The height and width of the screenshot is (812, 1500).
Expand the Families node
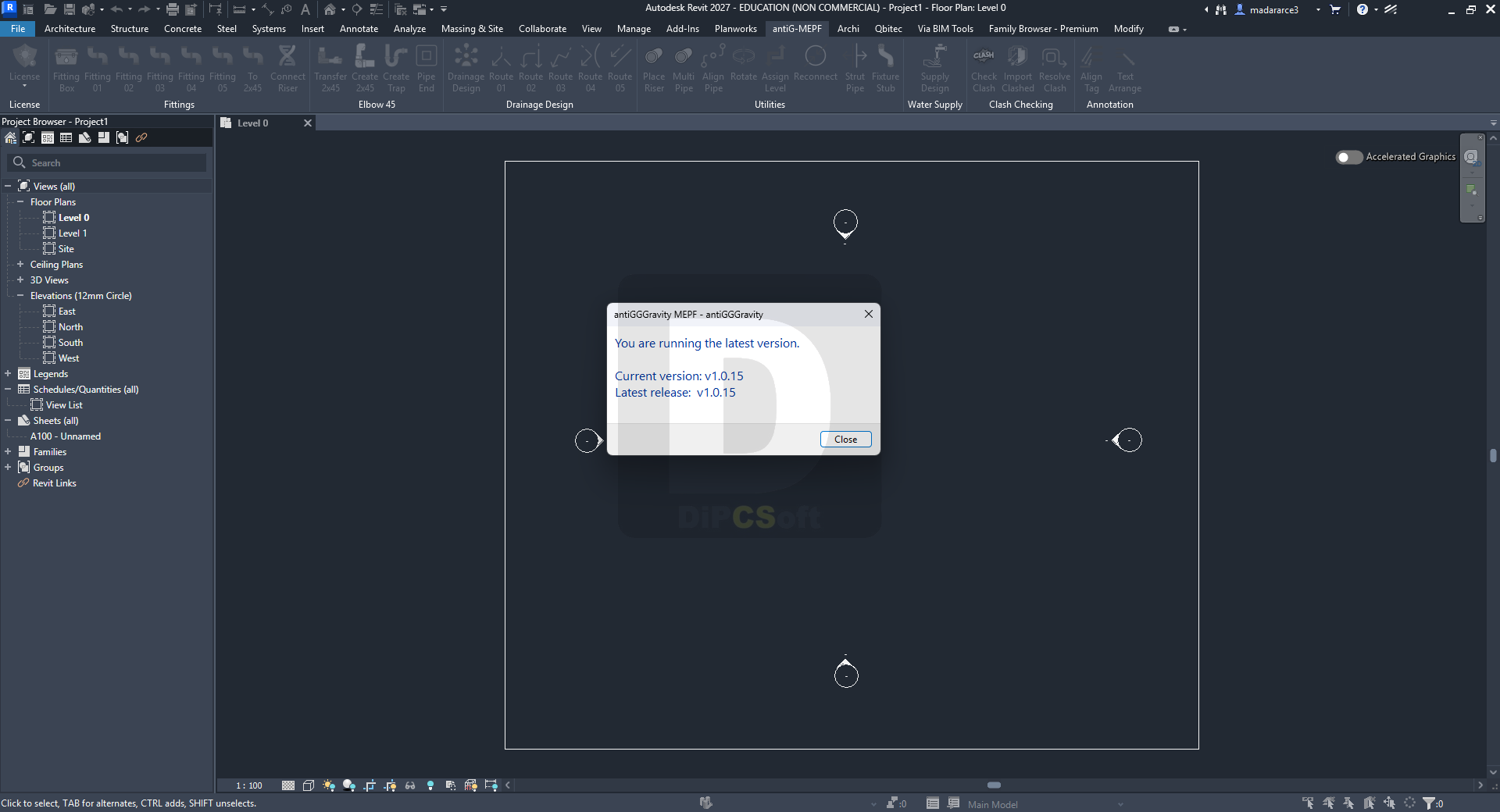point(8,451)
